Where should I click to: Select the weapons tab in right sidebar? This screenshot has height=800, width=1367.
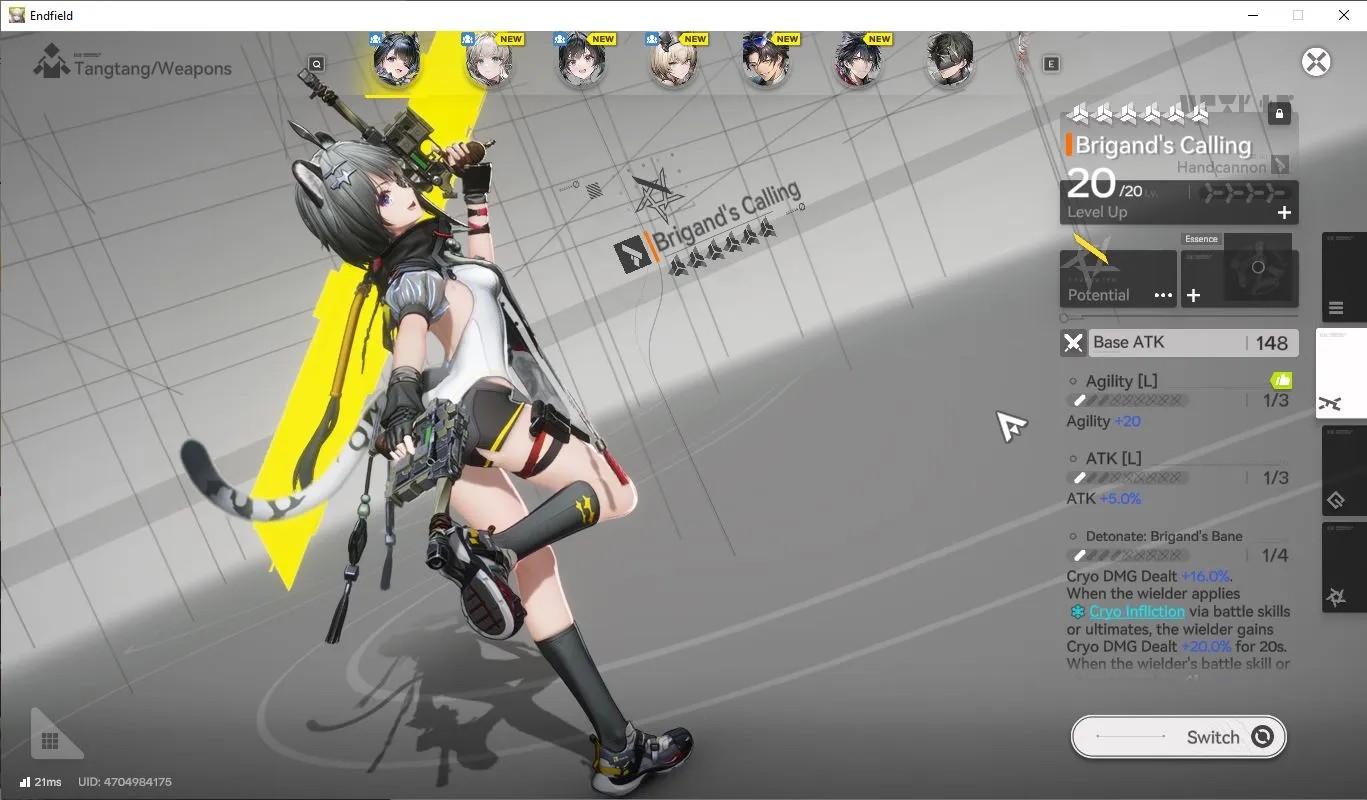1341,373
